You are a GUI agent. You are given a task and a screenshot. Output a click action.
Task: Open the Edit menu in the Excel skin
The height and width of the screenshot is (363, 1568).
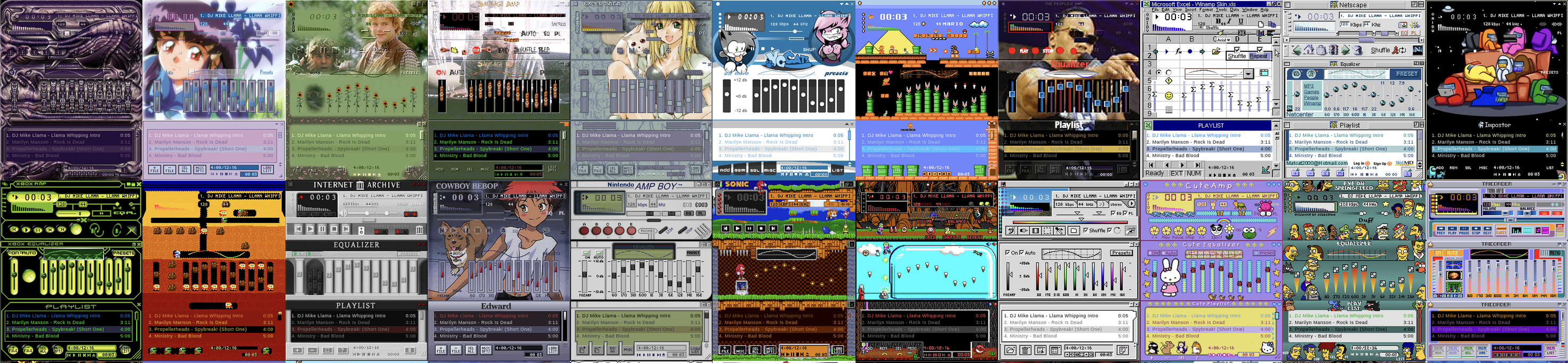coord(1166,9)
